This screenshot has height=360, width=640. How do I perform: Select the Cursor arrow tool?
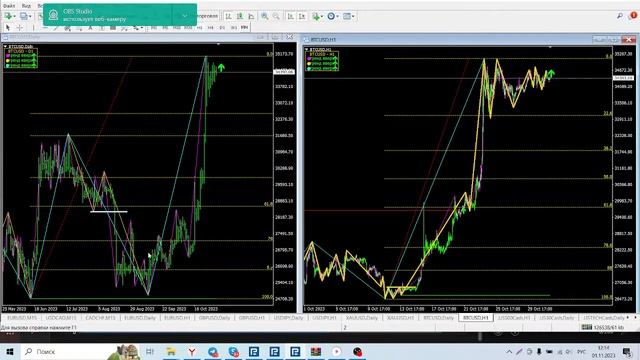point(7,28)
